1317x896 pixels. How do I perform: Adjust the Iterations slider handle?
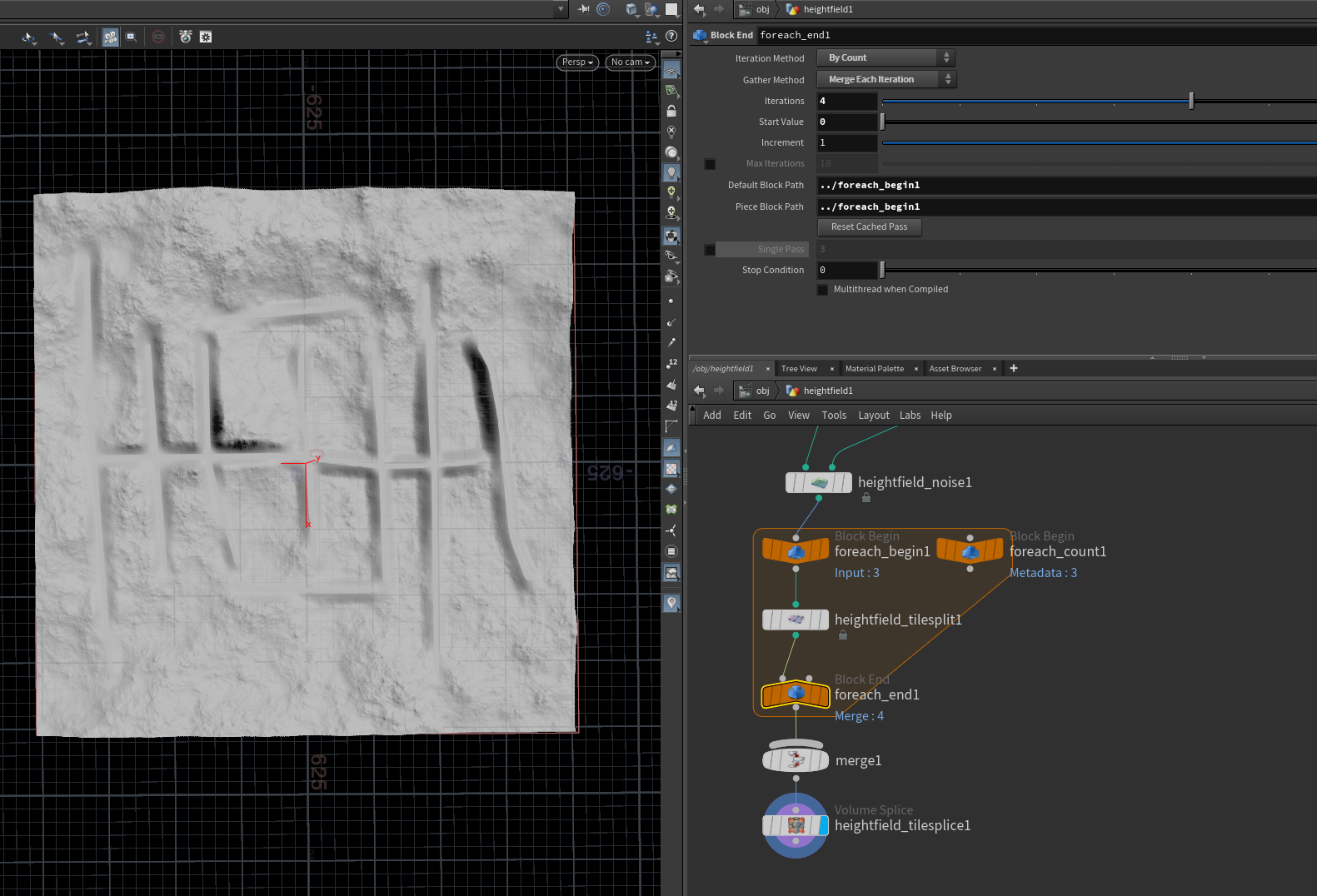point(1191,101)
